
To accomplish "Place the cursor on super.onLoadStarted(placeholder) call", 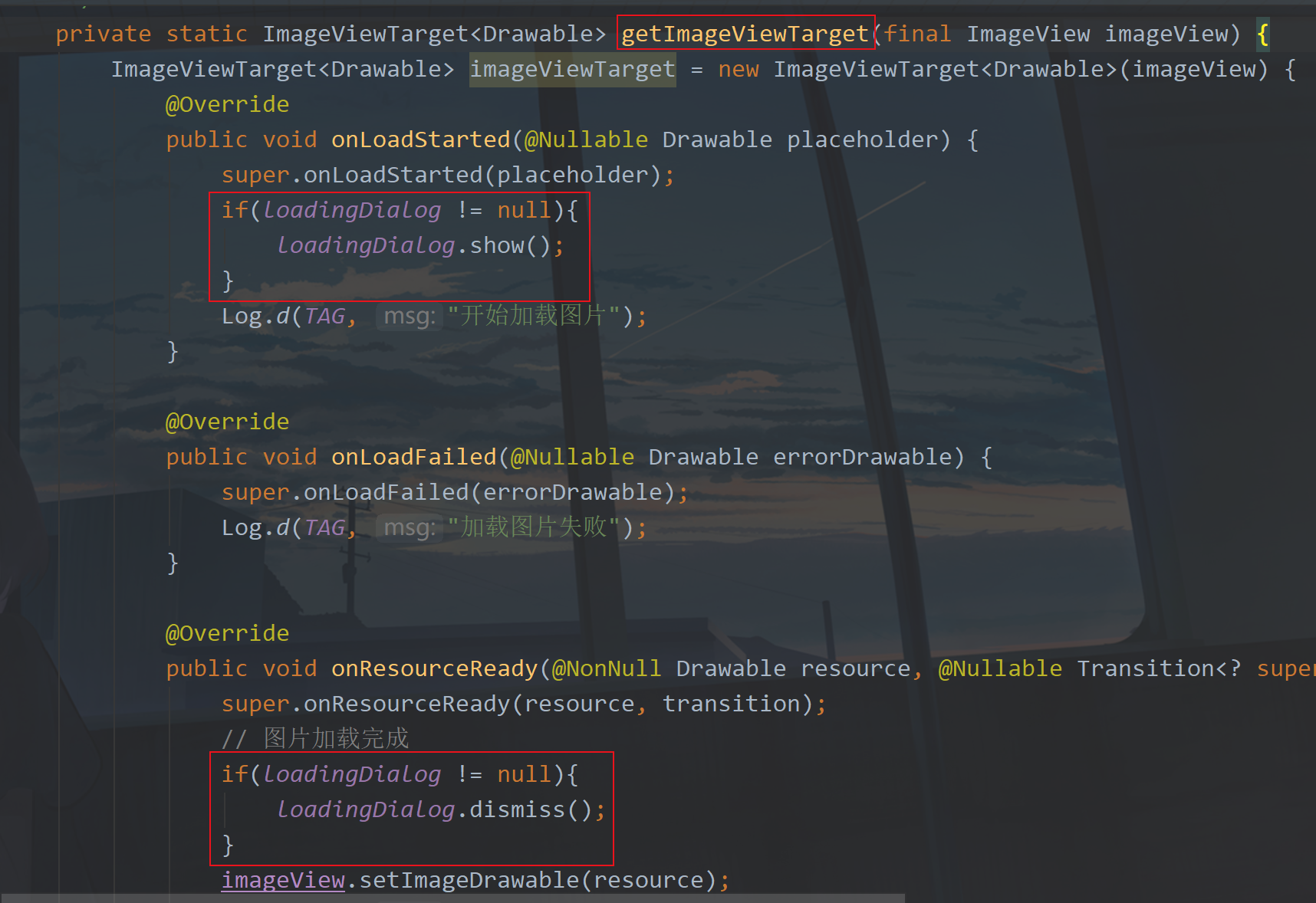I will click(x=448, y=175).
